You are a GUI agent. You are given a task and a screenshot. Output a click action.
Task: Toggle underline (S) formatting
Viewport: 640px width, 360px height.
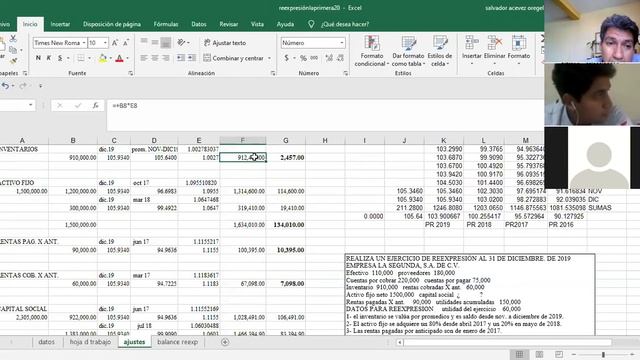[x=60, y=58]
